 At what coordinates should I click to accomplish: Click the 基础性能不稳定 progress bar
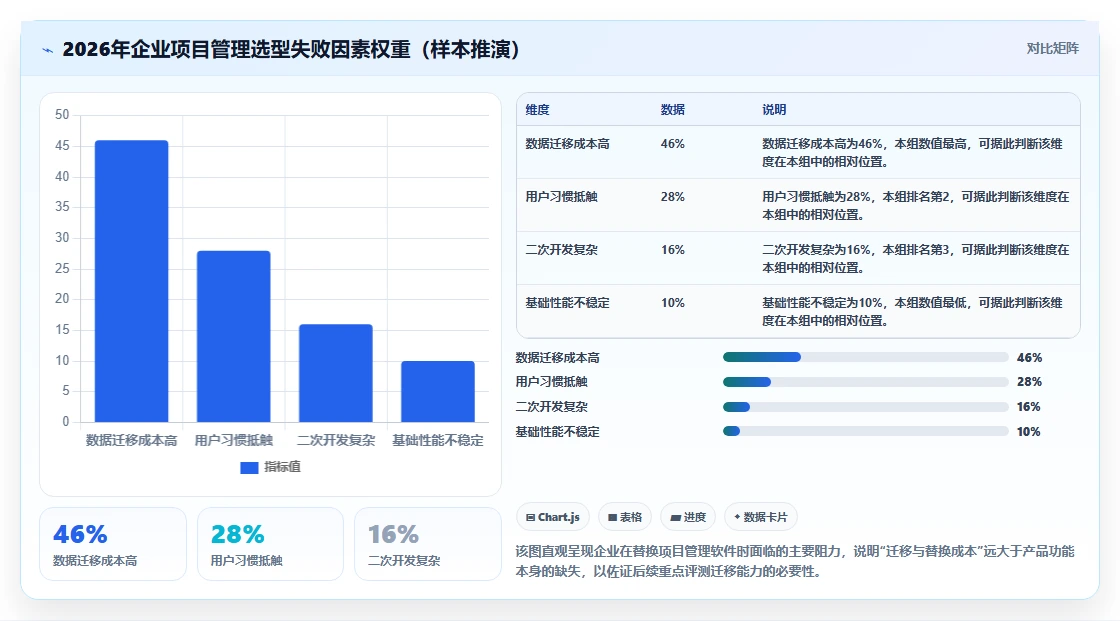(x=865, y=432)
